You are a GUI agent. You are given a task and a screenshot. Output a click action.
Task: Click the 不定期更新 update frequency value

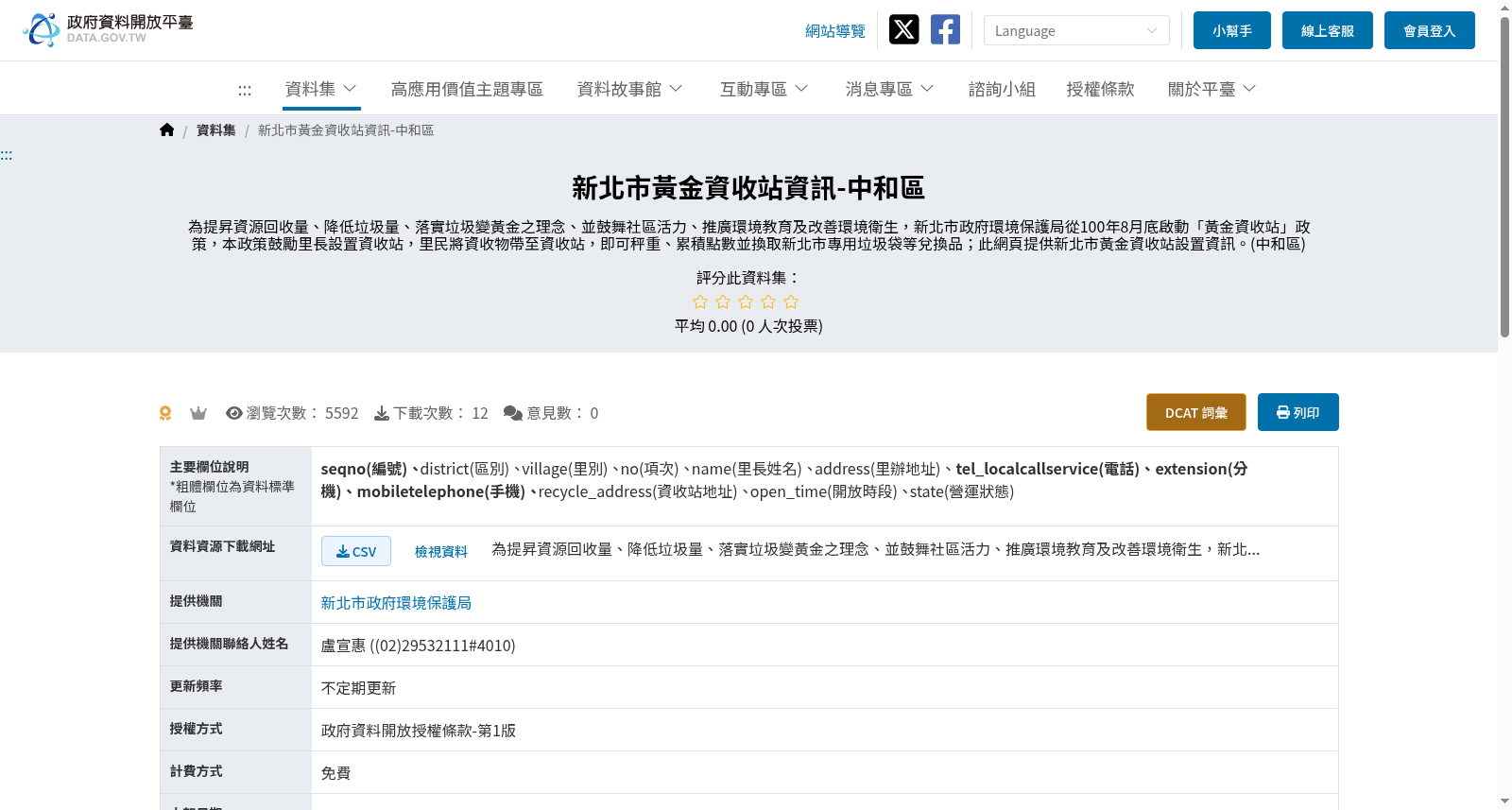click(358, 688)
